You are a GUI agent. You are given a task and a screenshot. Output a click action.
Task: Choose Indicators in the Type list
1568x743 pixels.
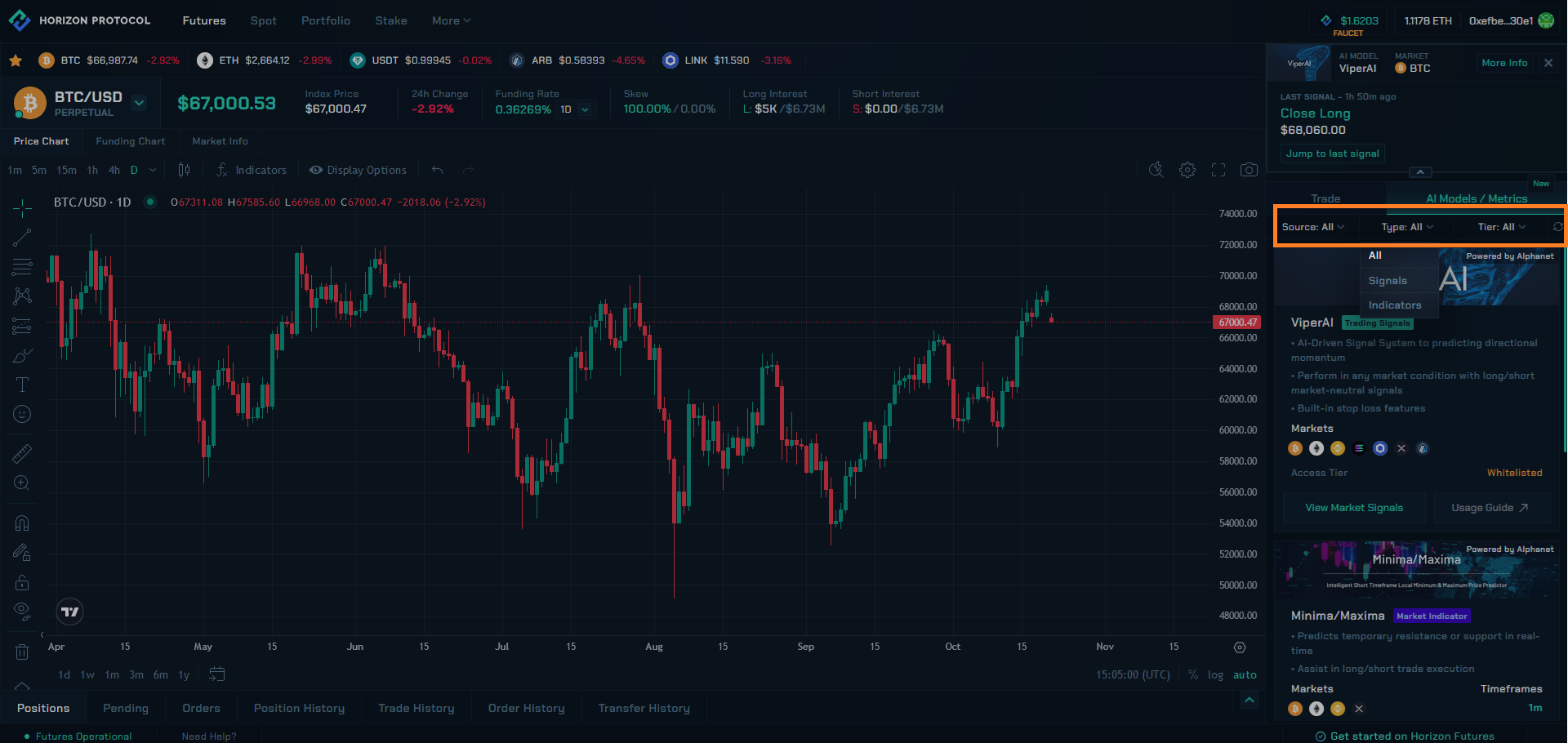click(x=1395, y=305)
